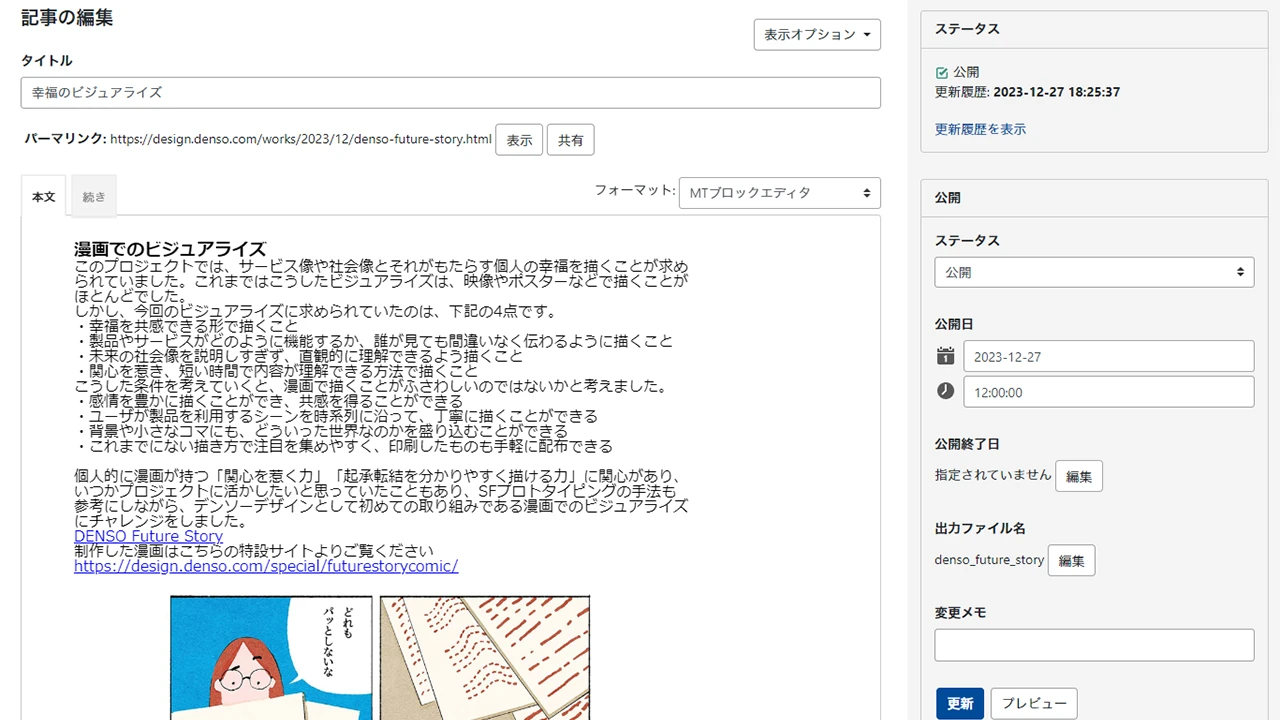Click the denso_future_story filename text
Screen dimensions: 1280x720
pos(989,559)
